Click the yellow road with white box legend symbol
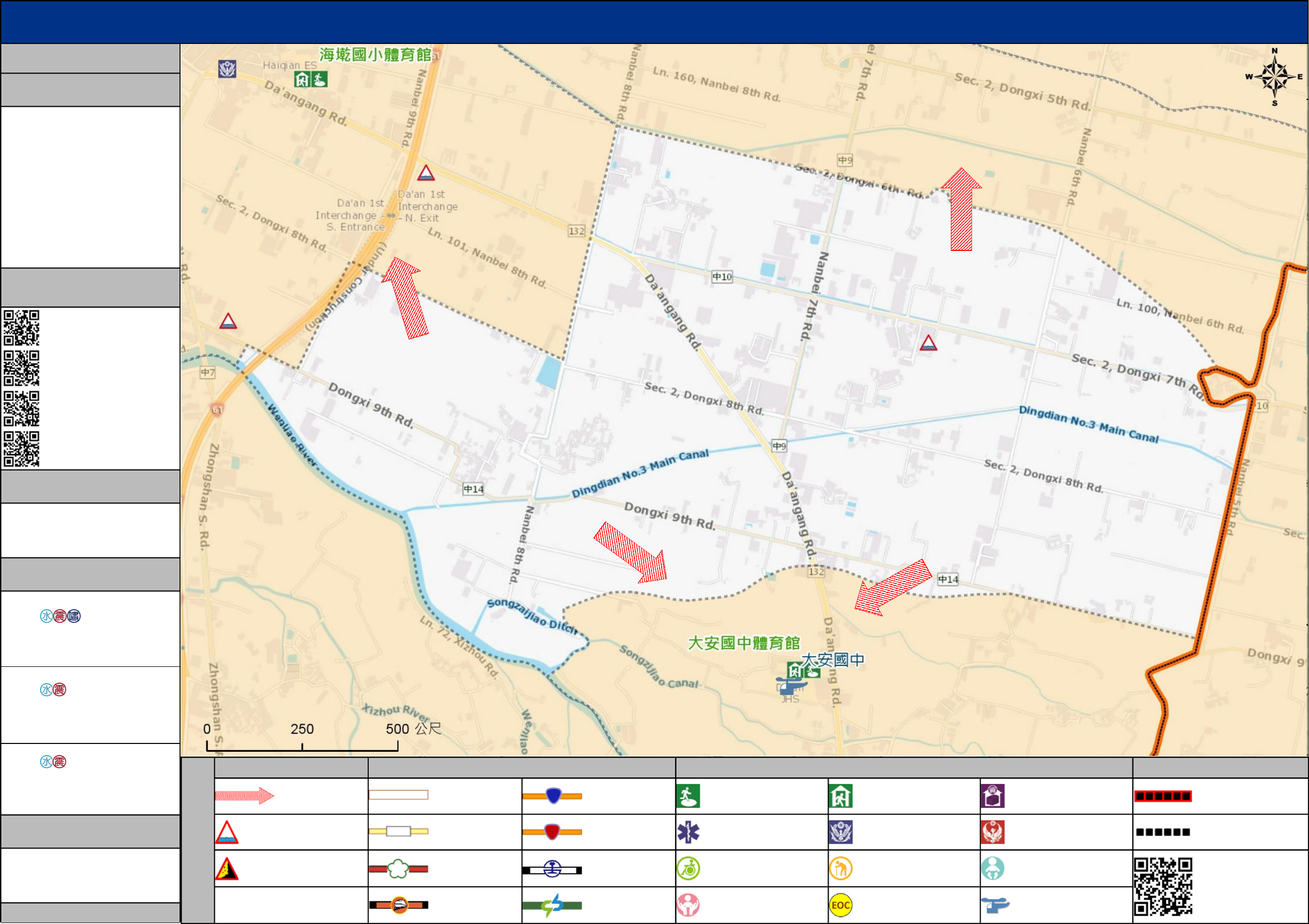 (398, 831)
